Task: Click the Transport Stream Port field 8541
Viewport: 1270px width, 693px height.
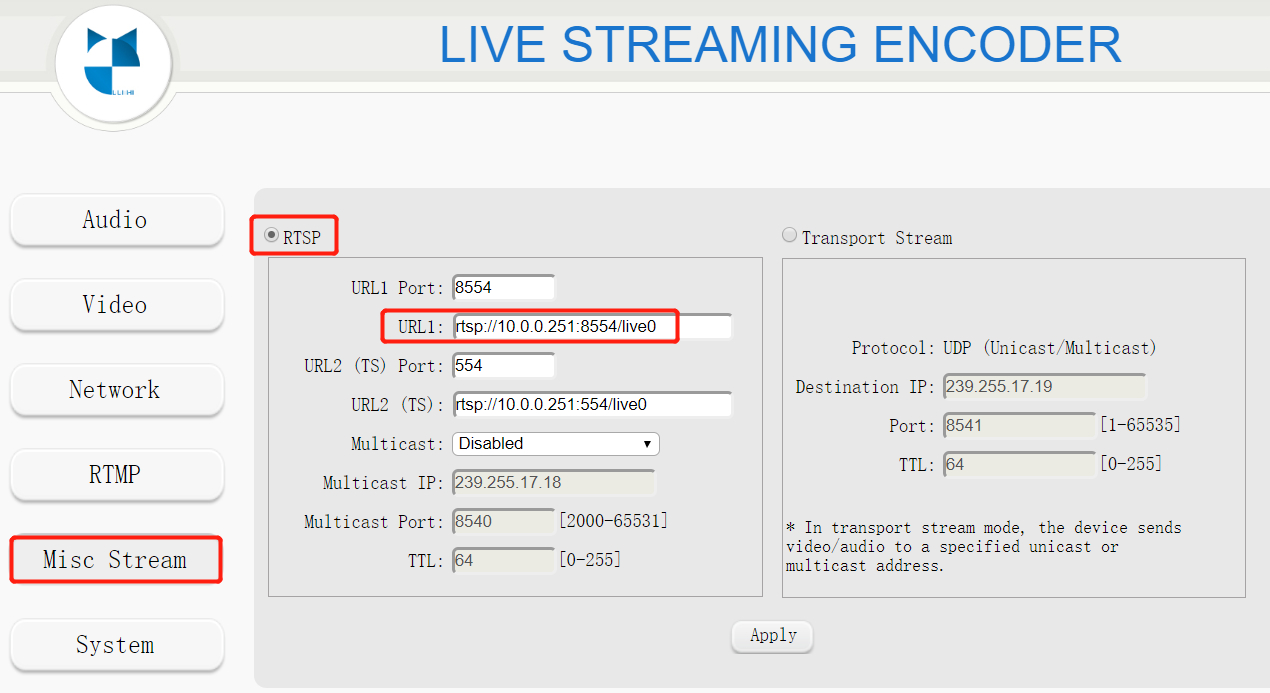Action: click(1019, 425)
